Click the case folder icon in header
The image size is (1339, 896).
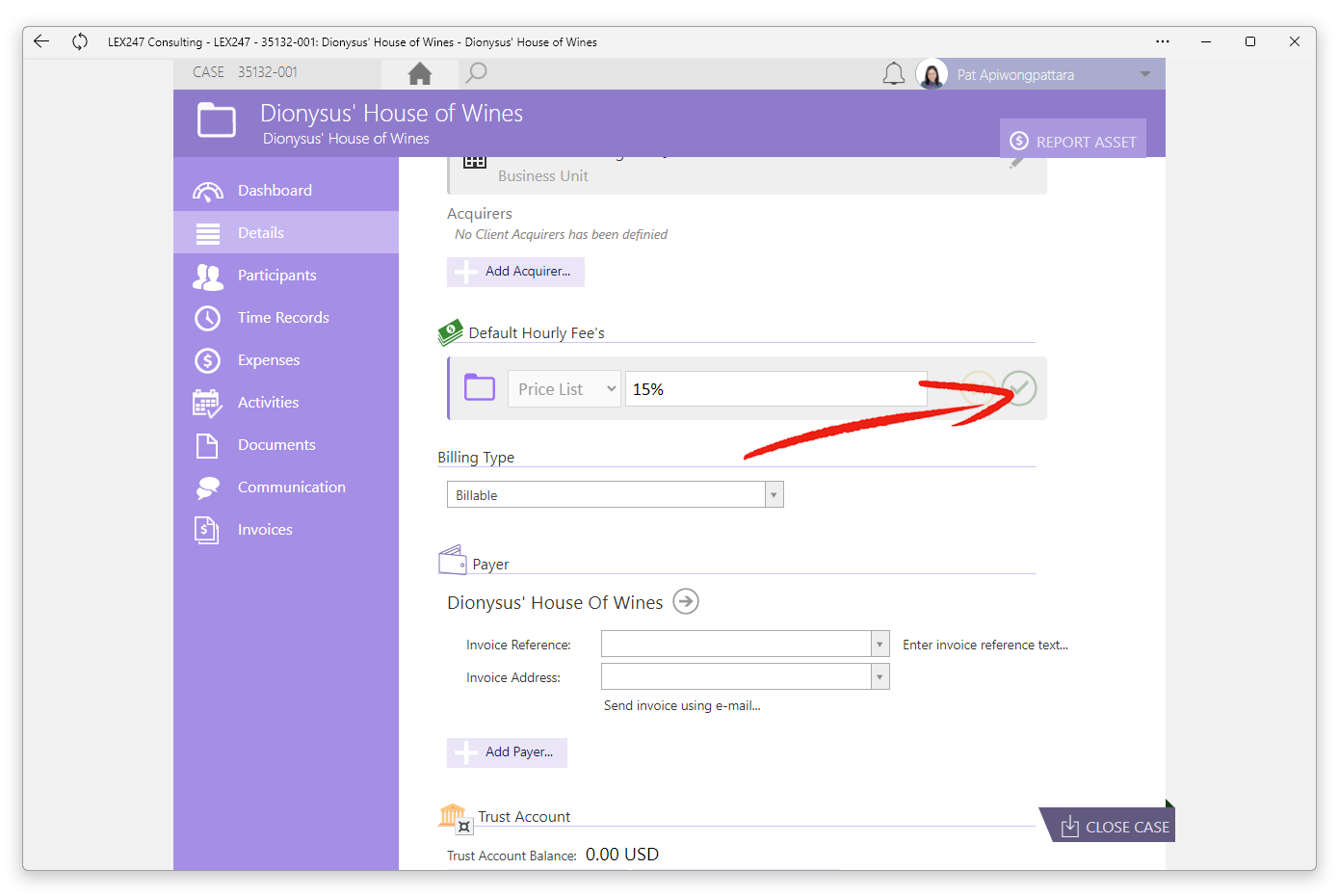pos(217,121)
